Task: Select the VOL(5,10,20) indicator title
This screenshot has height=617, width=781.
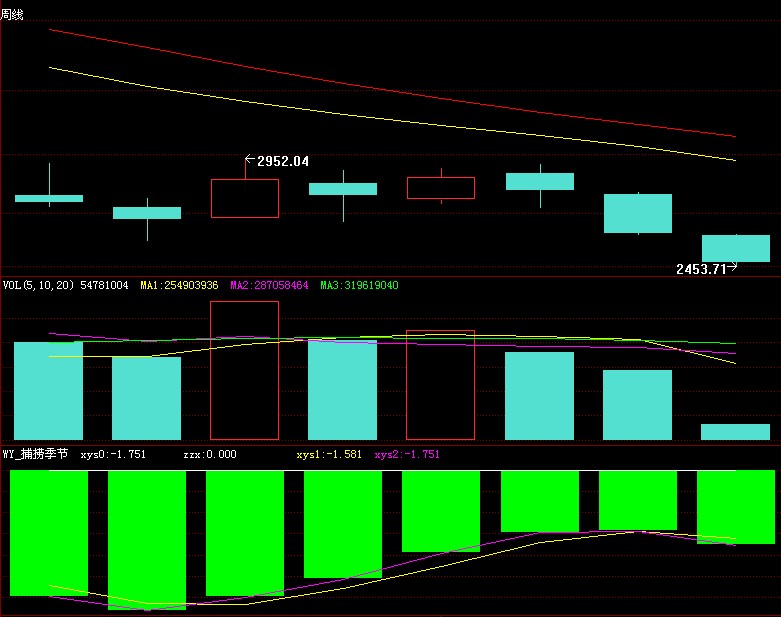Action: click(x=38, y=285)
